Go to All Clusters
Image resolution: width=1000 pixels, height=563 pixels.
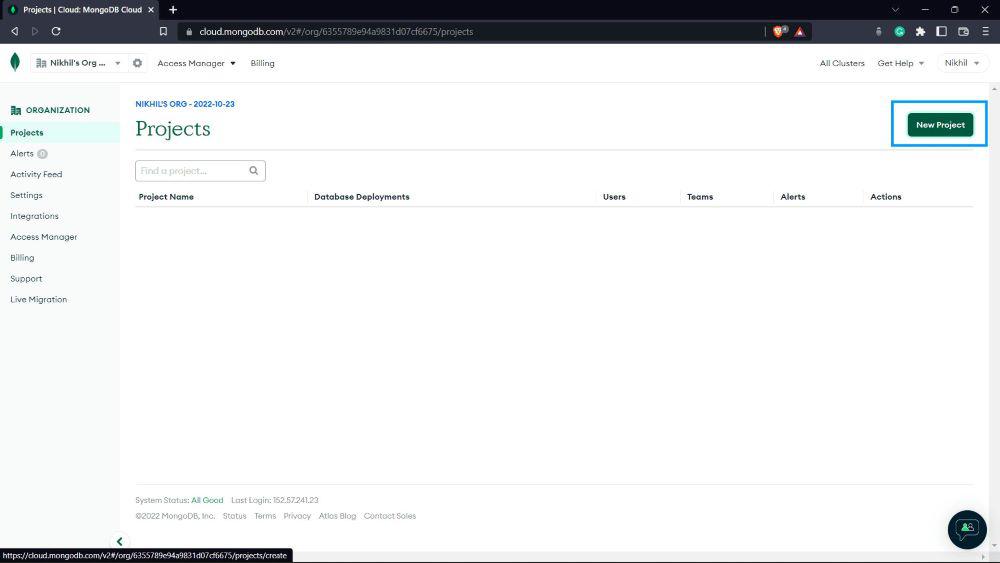tap(842, 63)
